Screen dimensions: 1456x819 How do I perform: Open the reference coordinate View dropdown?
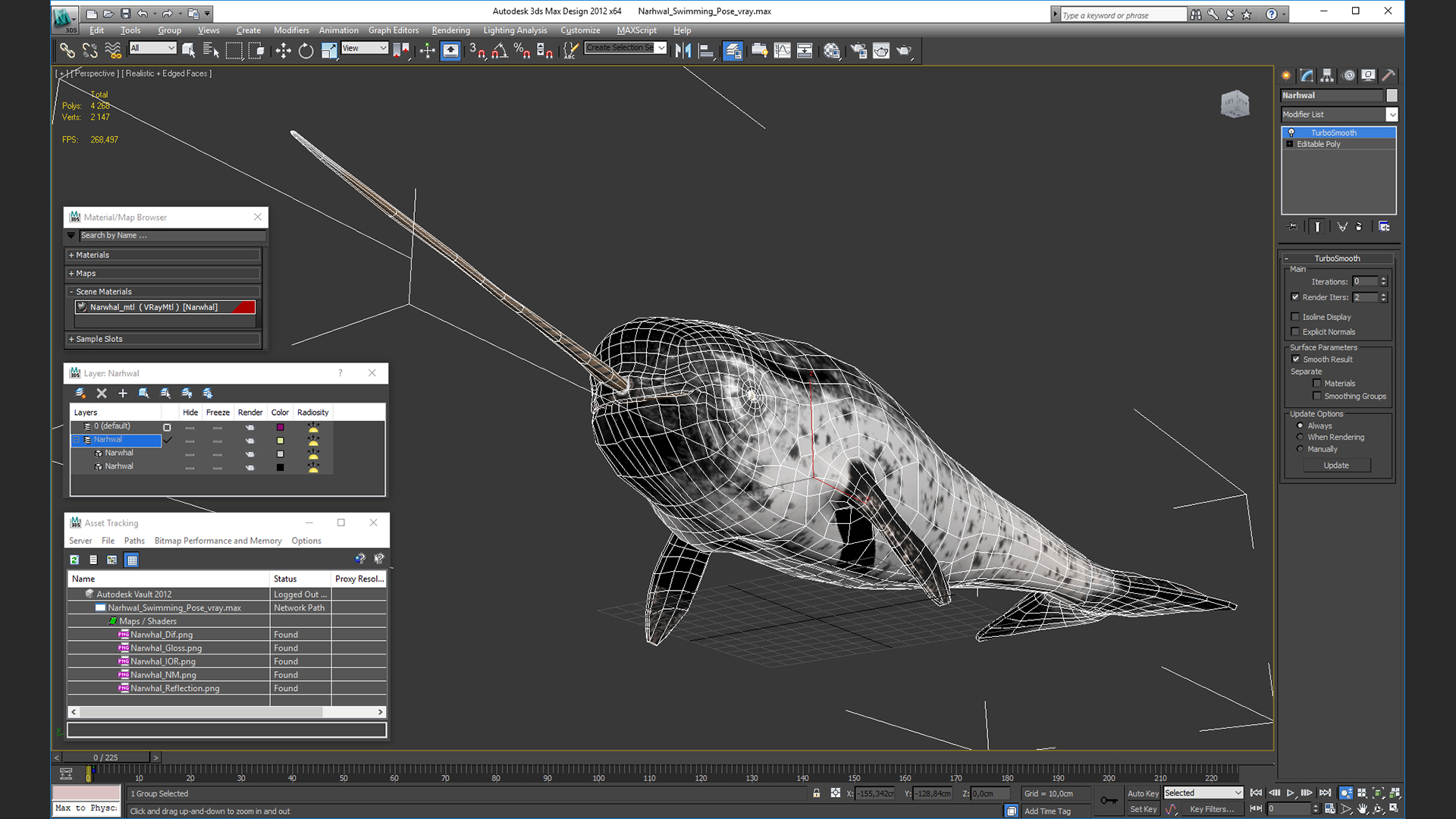[x=364, y=48]
